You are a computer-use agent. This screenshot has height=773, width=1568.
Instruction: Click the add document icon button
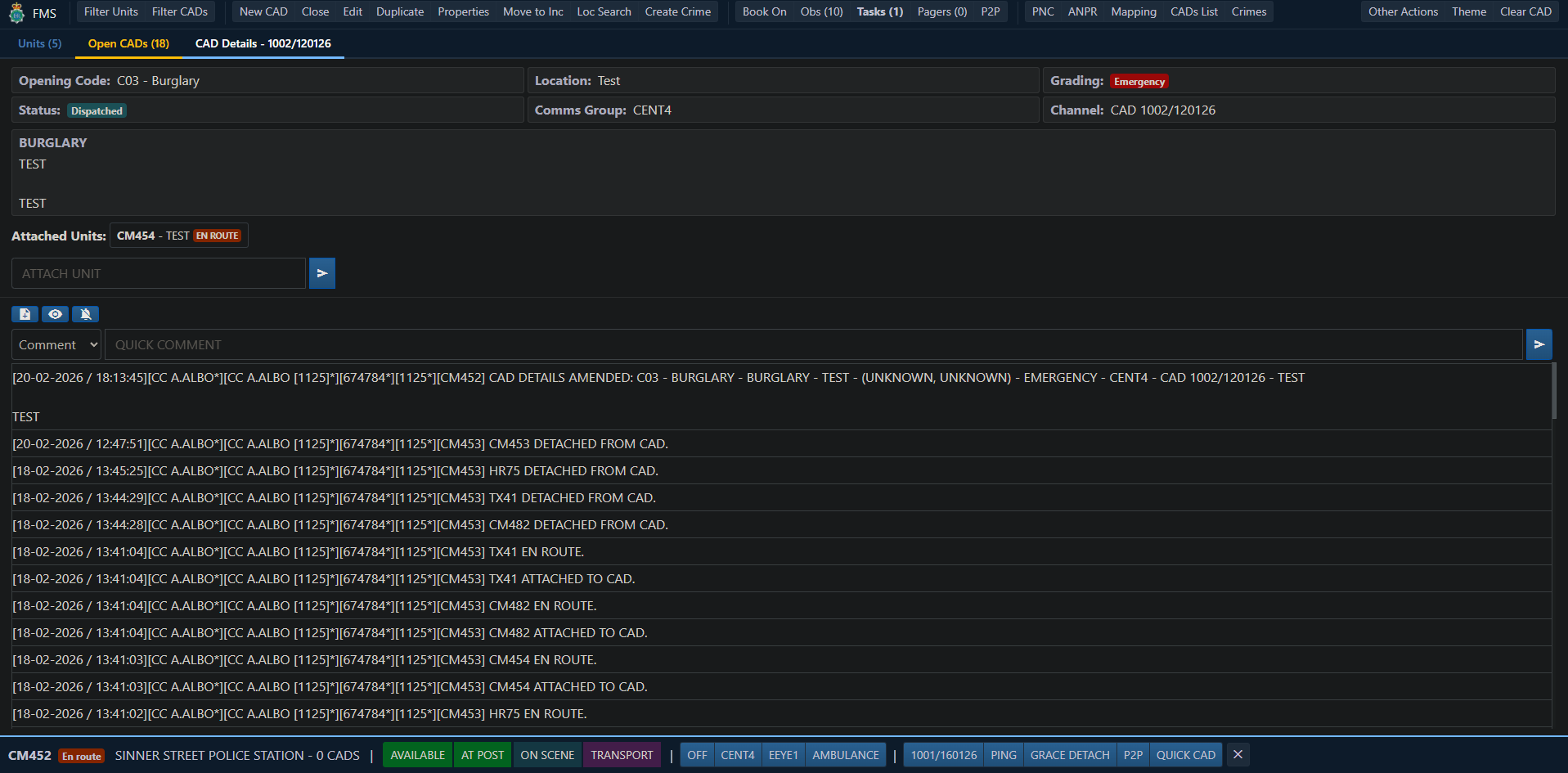click(x=25, y=314)
